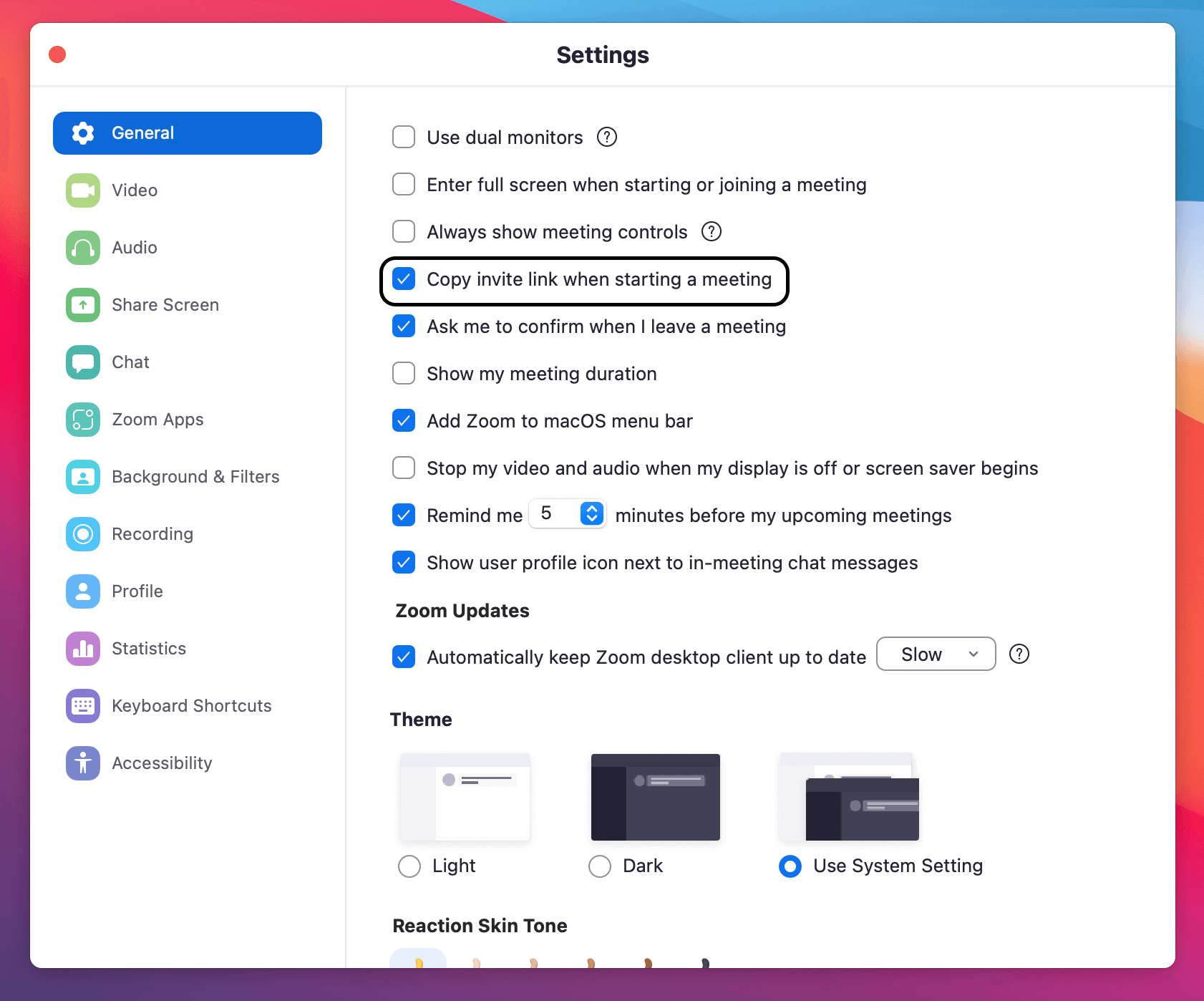Open Background & Filters settings
Viewport: 1204px width, 1001px height.
(x=188, y=477)
